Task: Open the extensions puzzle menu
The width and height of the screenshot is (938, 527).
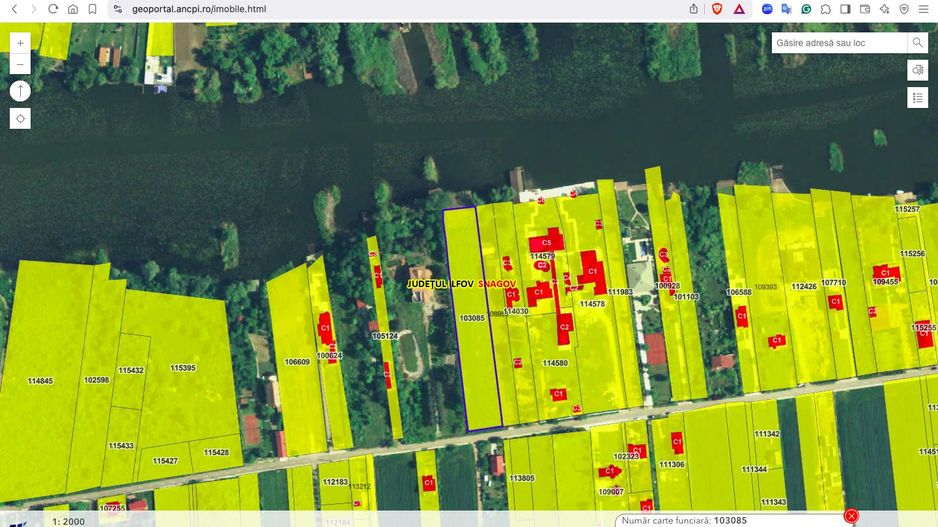Action: click(x=826, y=9)
